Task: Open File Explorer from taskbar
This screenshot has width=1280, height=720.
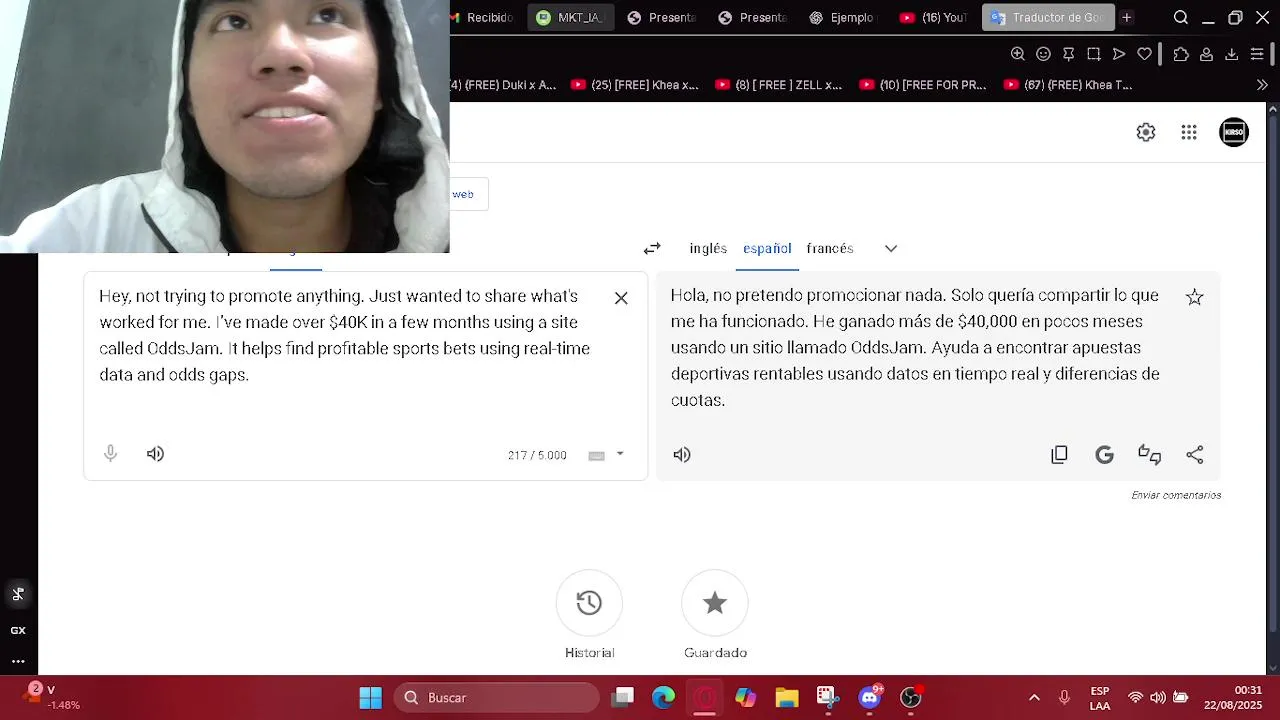Action: [787, 698]
